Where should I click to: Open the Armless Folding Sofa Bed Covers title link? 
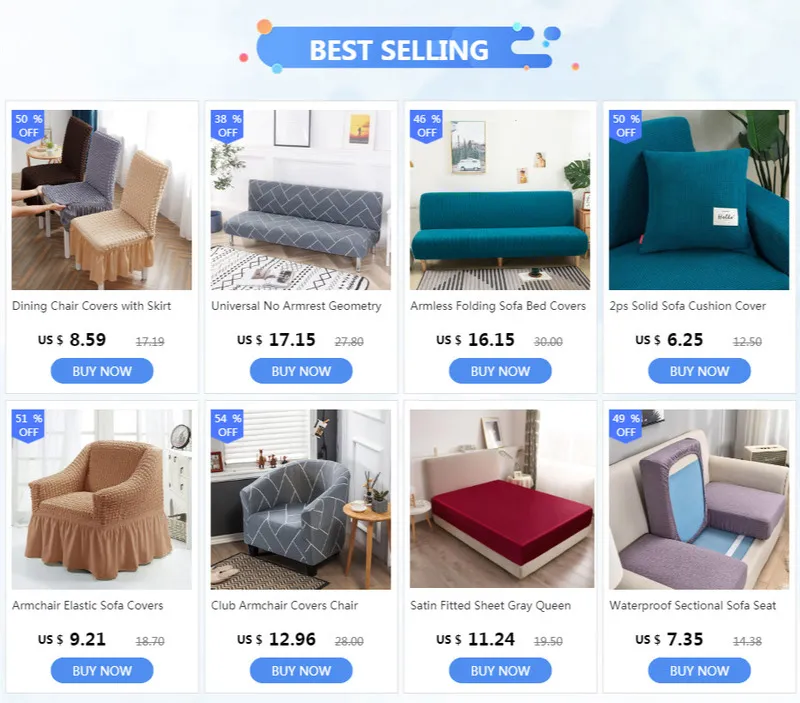coord(498,306)
